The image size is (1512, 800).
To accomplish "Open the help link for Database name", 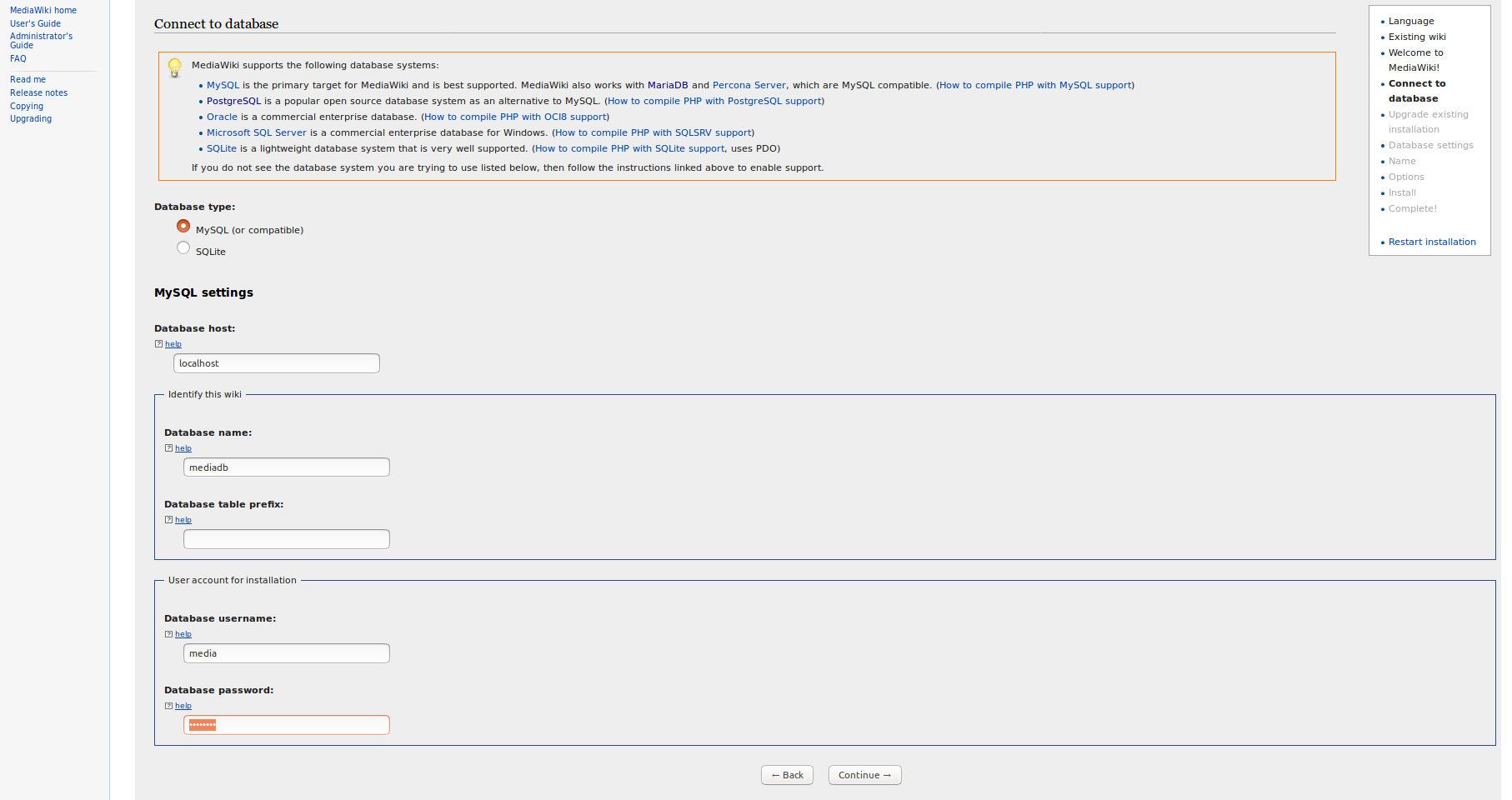I will point(183,448).
